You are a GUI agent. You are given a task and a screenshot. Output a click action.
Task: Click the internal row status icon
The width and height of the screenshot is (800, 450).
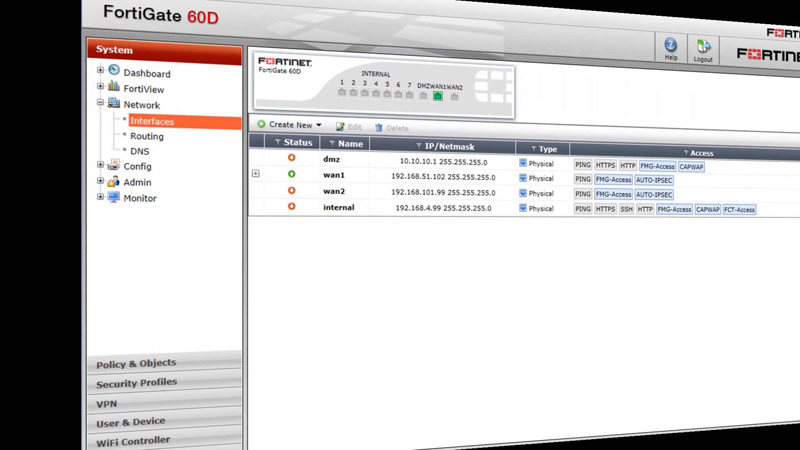tap(291, 206)
